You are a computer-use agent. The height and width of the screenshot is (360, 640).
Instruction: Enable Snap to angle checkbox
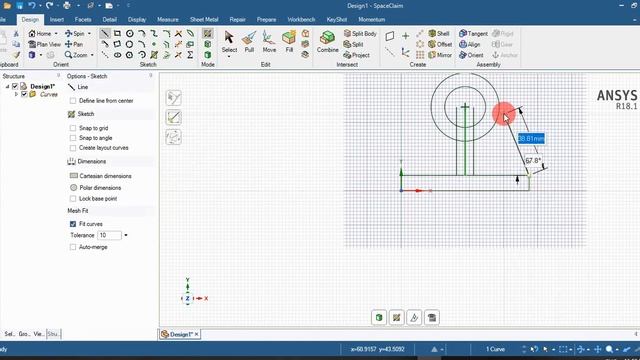[x=73, y=138]
